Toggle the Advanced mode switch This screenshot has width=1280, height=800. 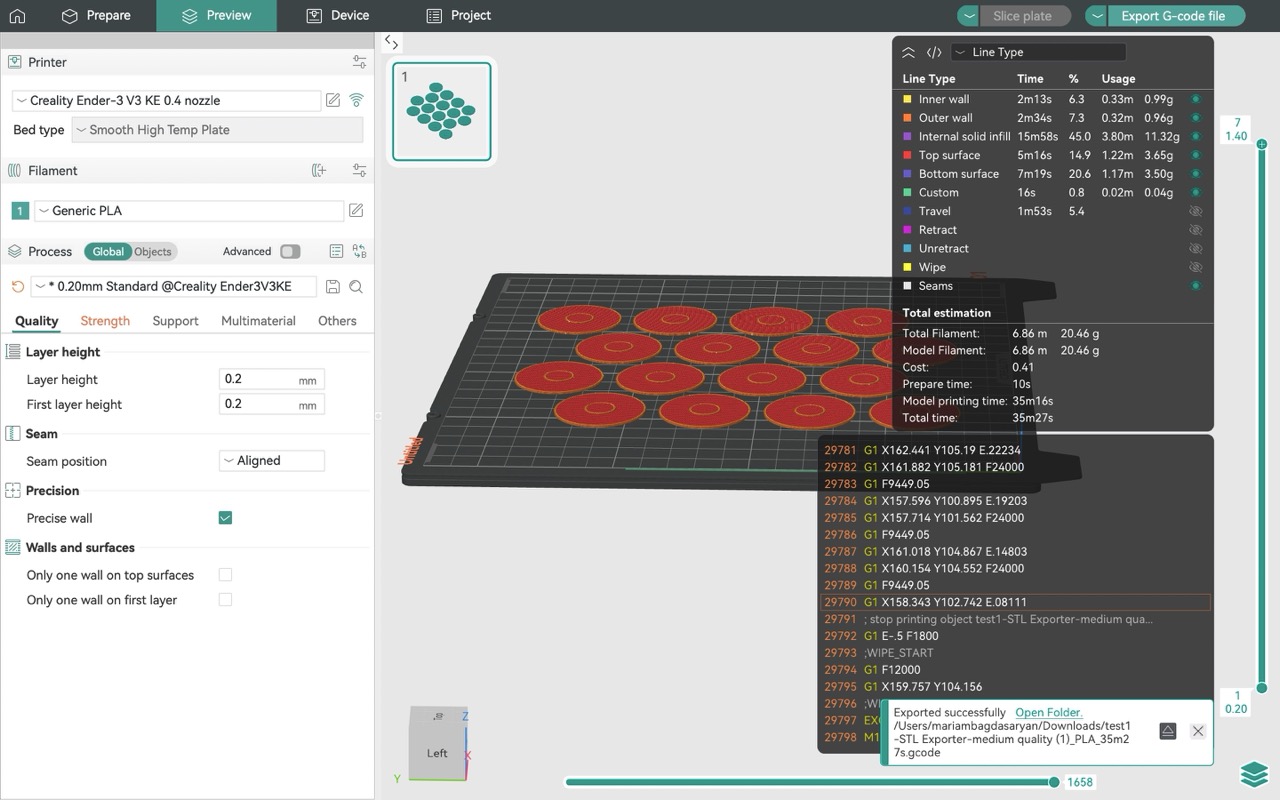pyautogui.click(x=290, y=252)
